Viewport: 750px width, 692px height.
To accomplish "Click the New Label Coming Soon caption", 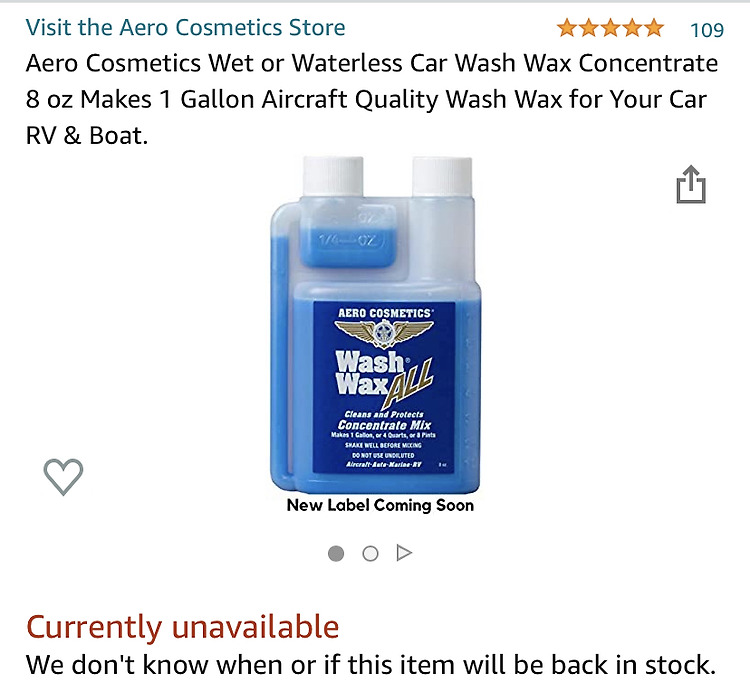I will click(380, 505).
